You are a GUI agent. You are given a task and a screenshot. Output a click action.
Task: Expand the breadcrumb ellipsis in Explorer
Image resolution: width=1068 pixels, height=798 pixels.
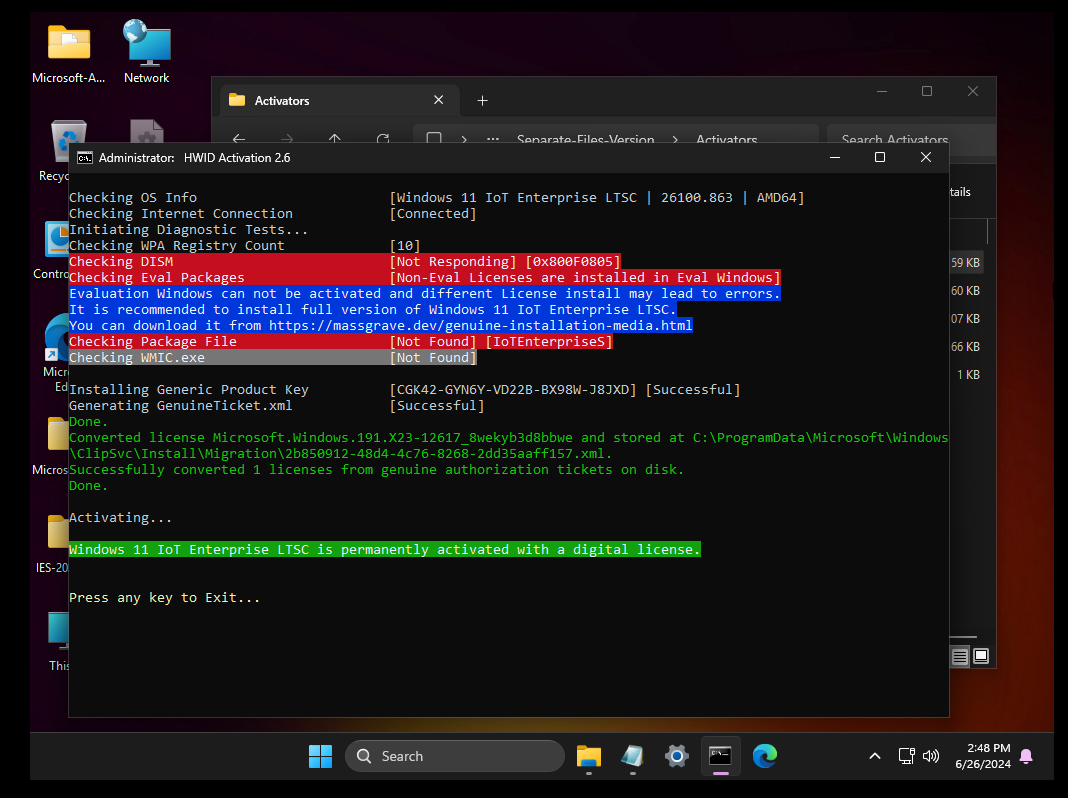click(x=493, y=139)
